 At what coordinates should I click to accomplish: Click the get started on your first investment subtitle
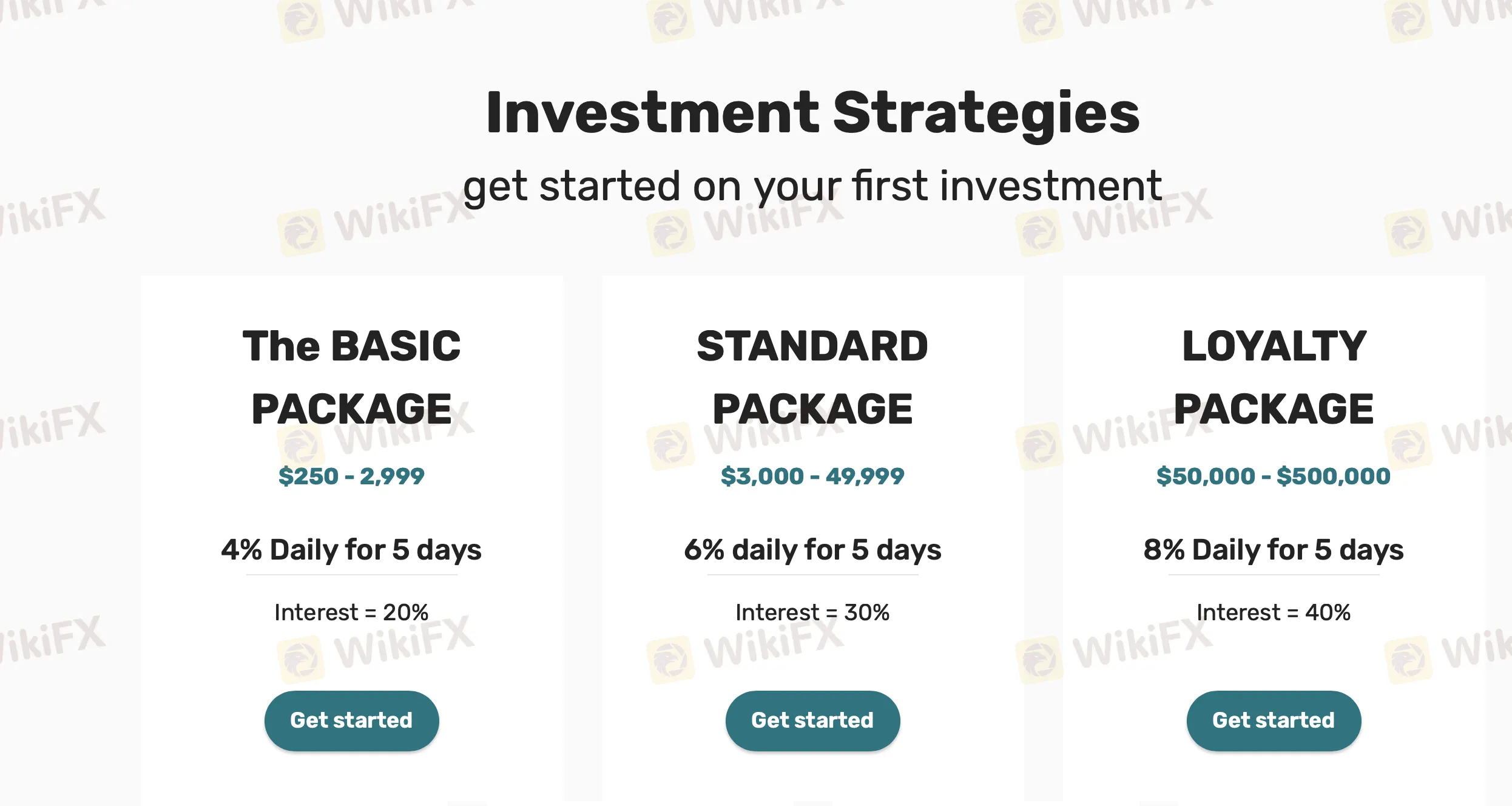pyautogui.click(x=812, y=187)
